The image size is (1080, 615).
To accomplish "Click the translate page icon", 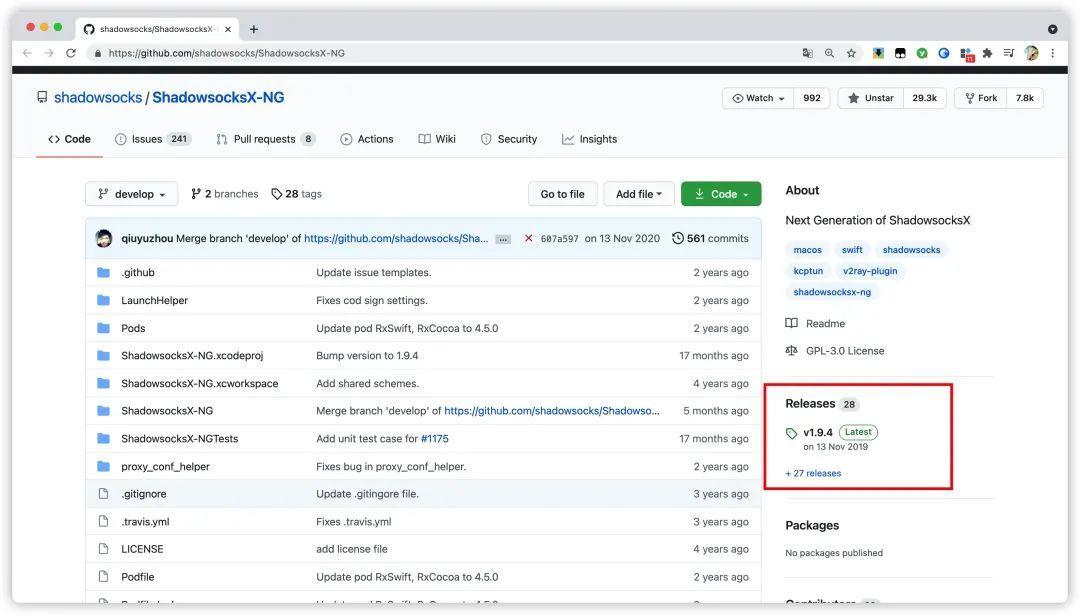I will [807, 53].
